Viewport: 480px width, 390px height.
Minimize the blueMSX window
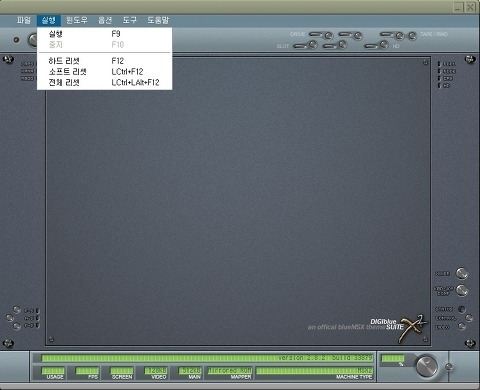coord(459,7)
